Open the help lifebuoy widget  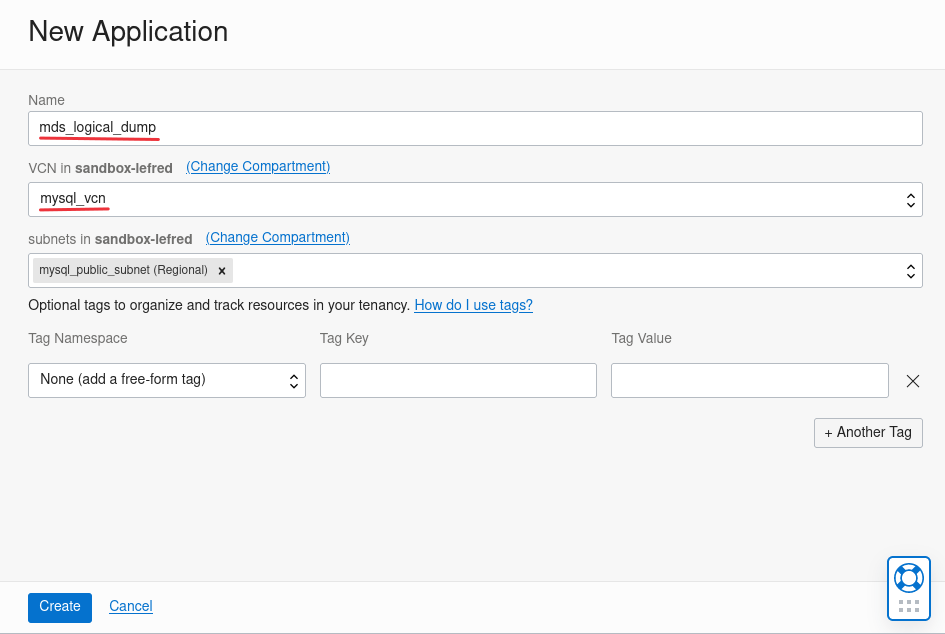click(908, 577)
